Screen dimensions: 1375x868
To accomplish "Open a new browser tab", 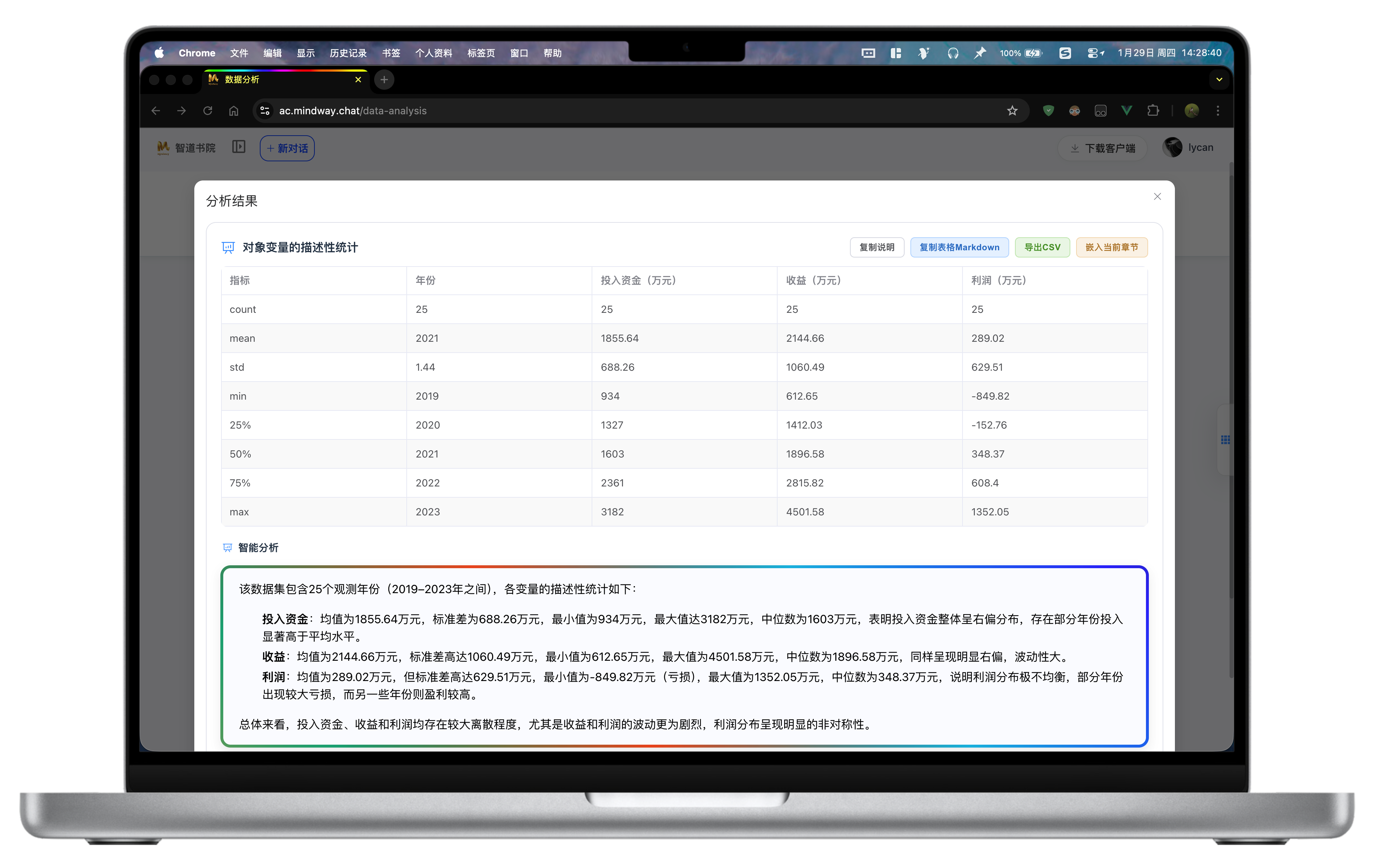I will coord(384,79).
